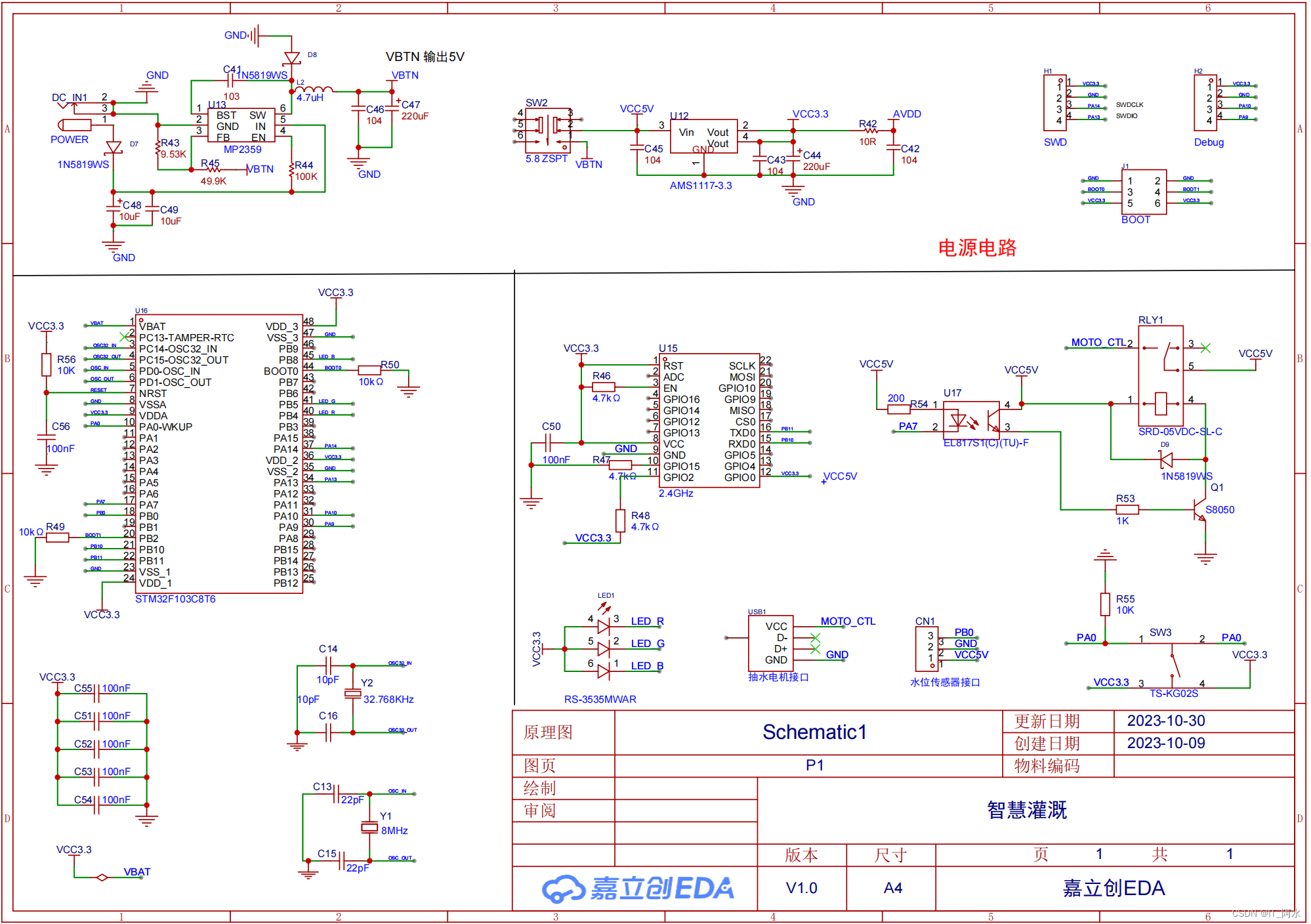Click the '物料编码' field label
The width and height of the screenshot is (1311, 924).
[x=1047, y=766]
